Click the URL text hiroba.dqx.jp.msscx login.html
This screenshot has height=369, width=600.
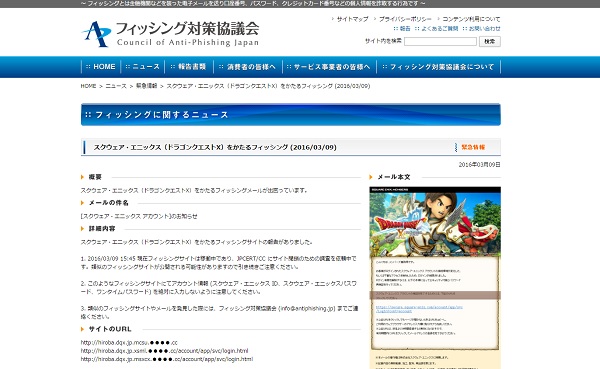point(167,359)
